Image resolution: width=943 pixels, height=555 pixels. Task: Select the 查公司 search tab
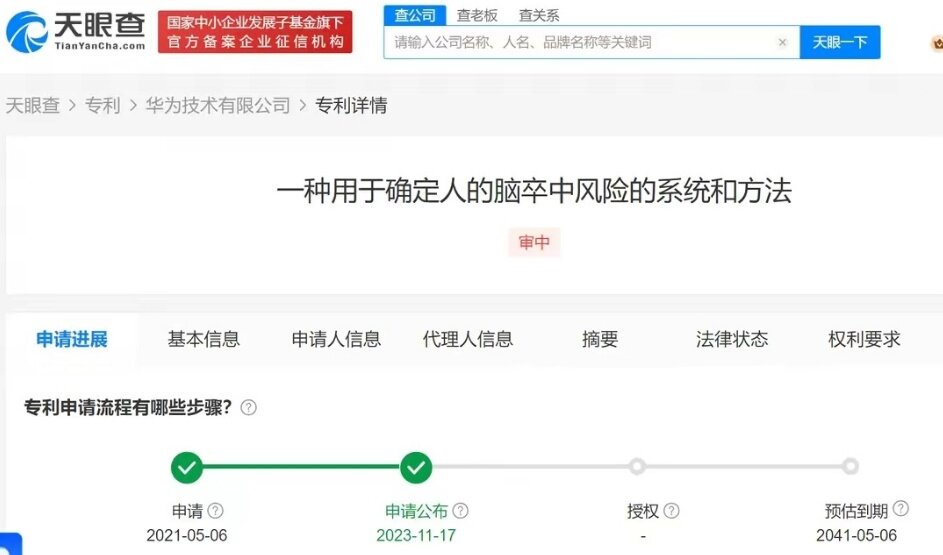pyautogui.click(x=415, y=15)
